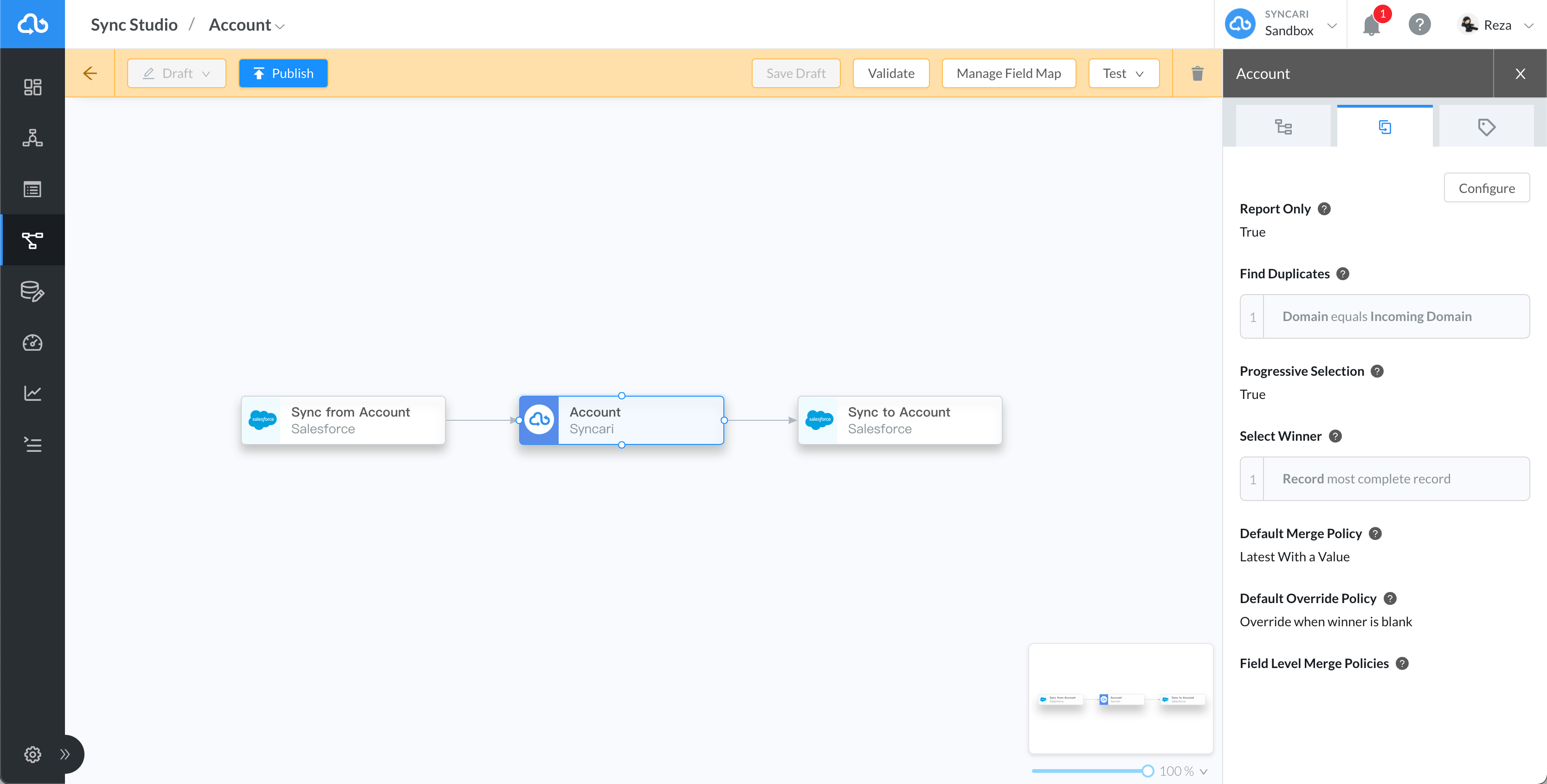Open the logs list icon in the sidebar
The height and width of the screenshot is (784, 1547).
[32, 444]
